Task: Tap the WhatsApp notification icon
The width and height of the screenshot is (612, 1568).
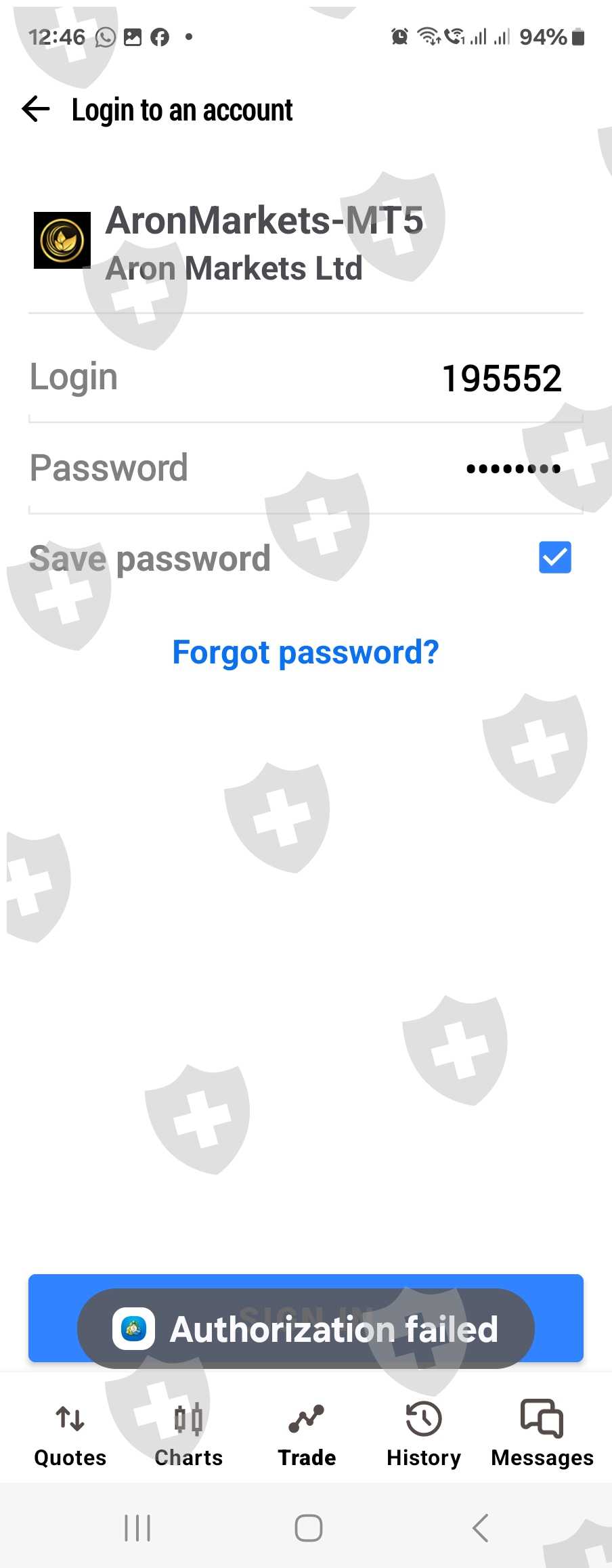Action: [x=105, y=37]
